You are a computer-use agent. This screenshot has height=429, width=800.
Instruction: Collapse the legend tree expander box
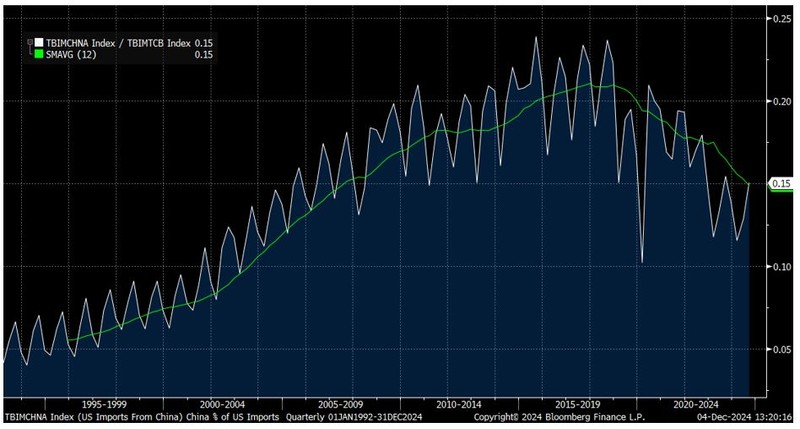click(29, 43)
